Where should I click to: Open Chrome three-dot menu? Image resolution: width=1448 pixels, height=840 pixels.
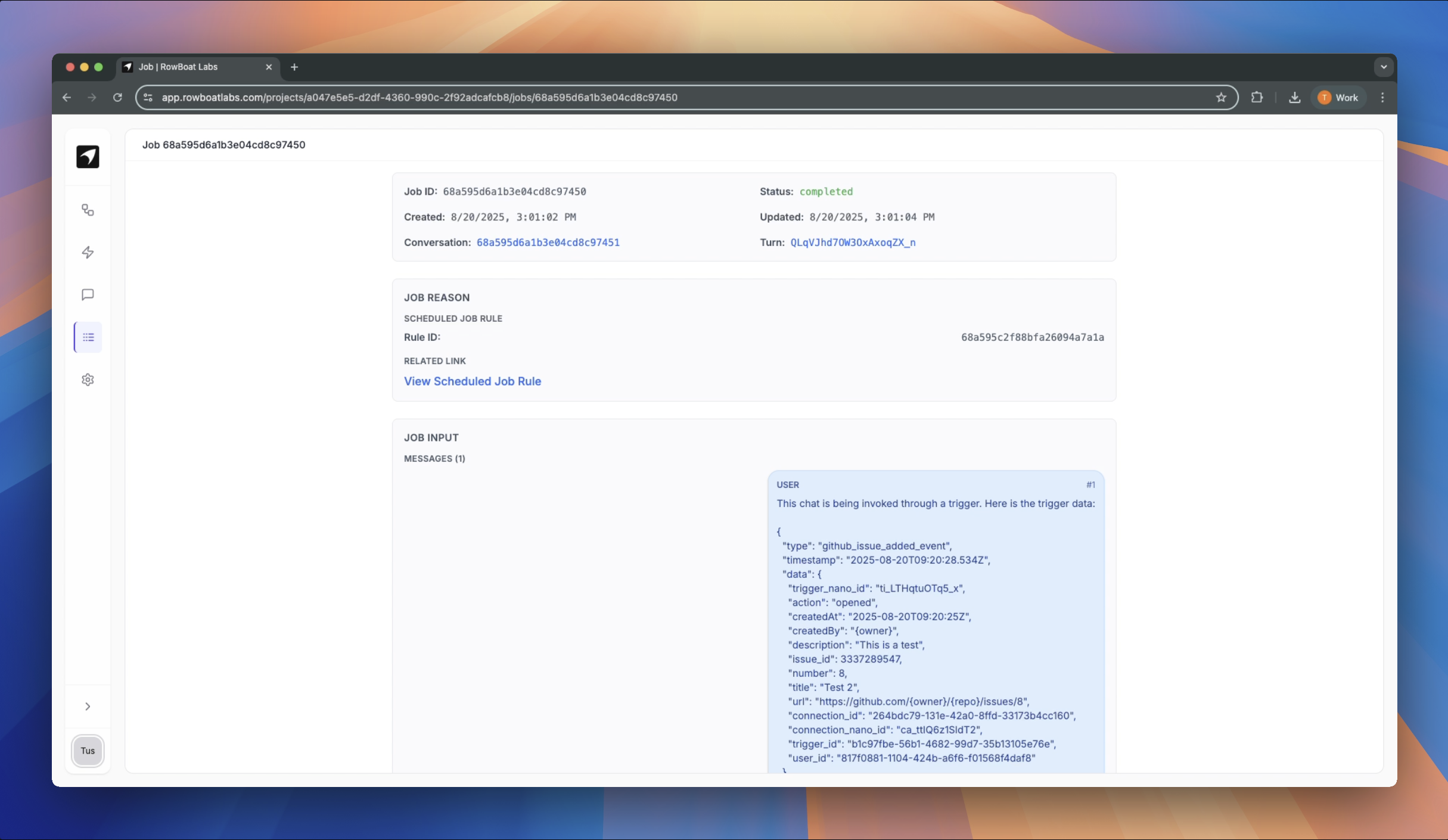click(1382, 98)
